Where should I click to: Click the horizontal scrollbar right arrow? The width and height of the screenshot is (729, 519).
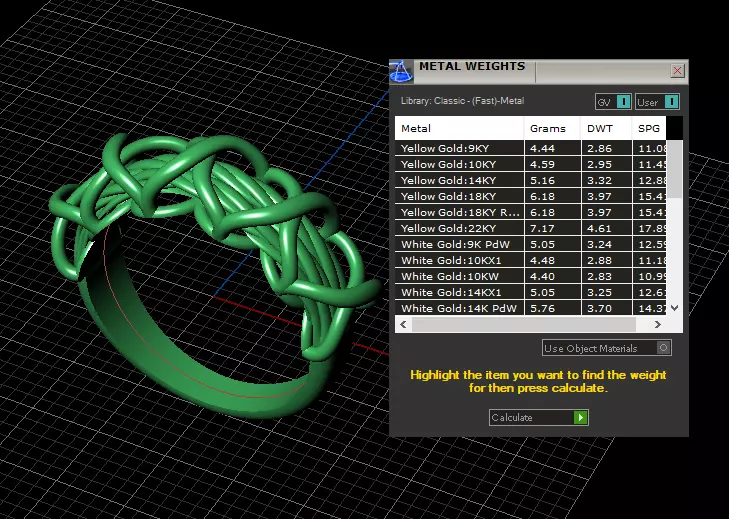point(657,325)
